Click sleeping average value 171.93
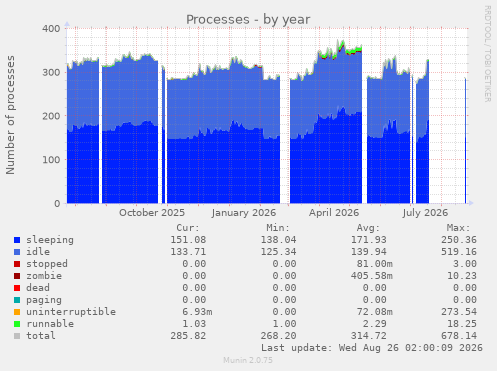The width and height of the screenshot is (497, 371). 369,240
